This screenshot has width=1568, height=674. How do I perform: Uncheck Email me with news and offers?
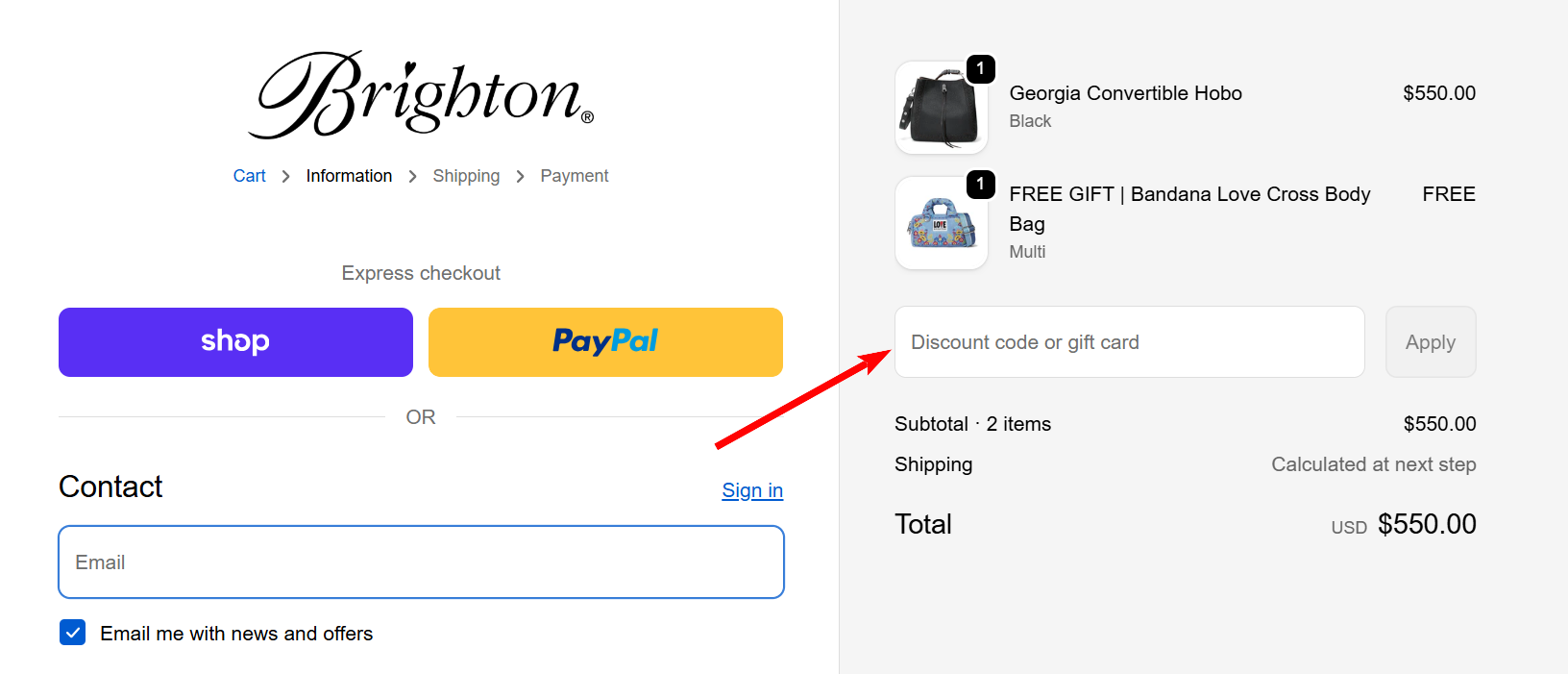coord(72,633)
